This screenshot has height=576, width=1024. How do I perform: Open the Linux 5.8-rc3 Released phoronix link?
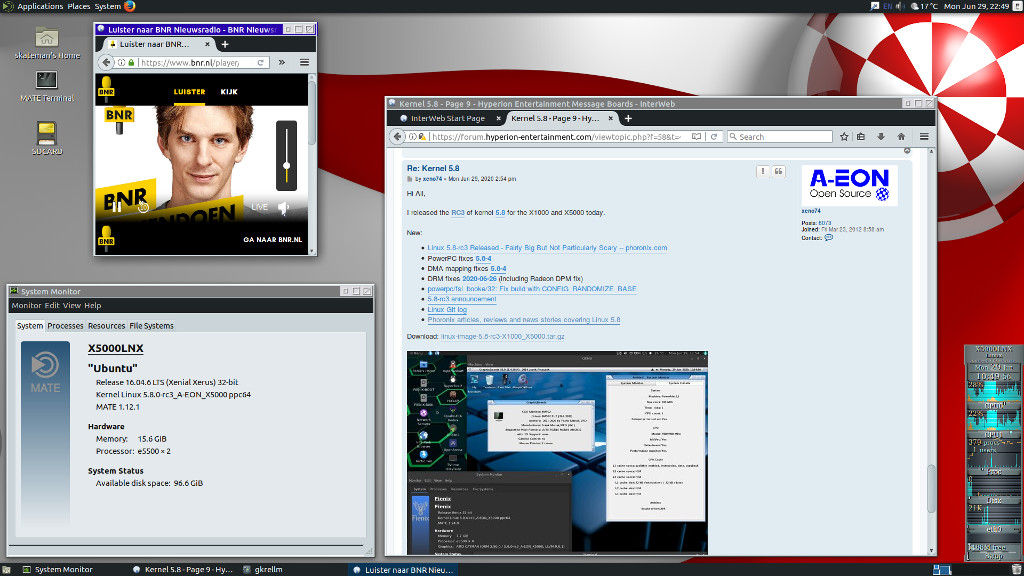coord(547,248)
